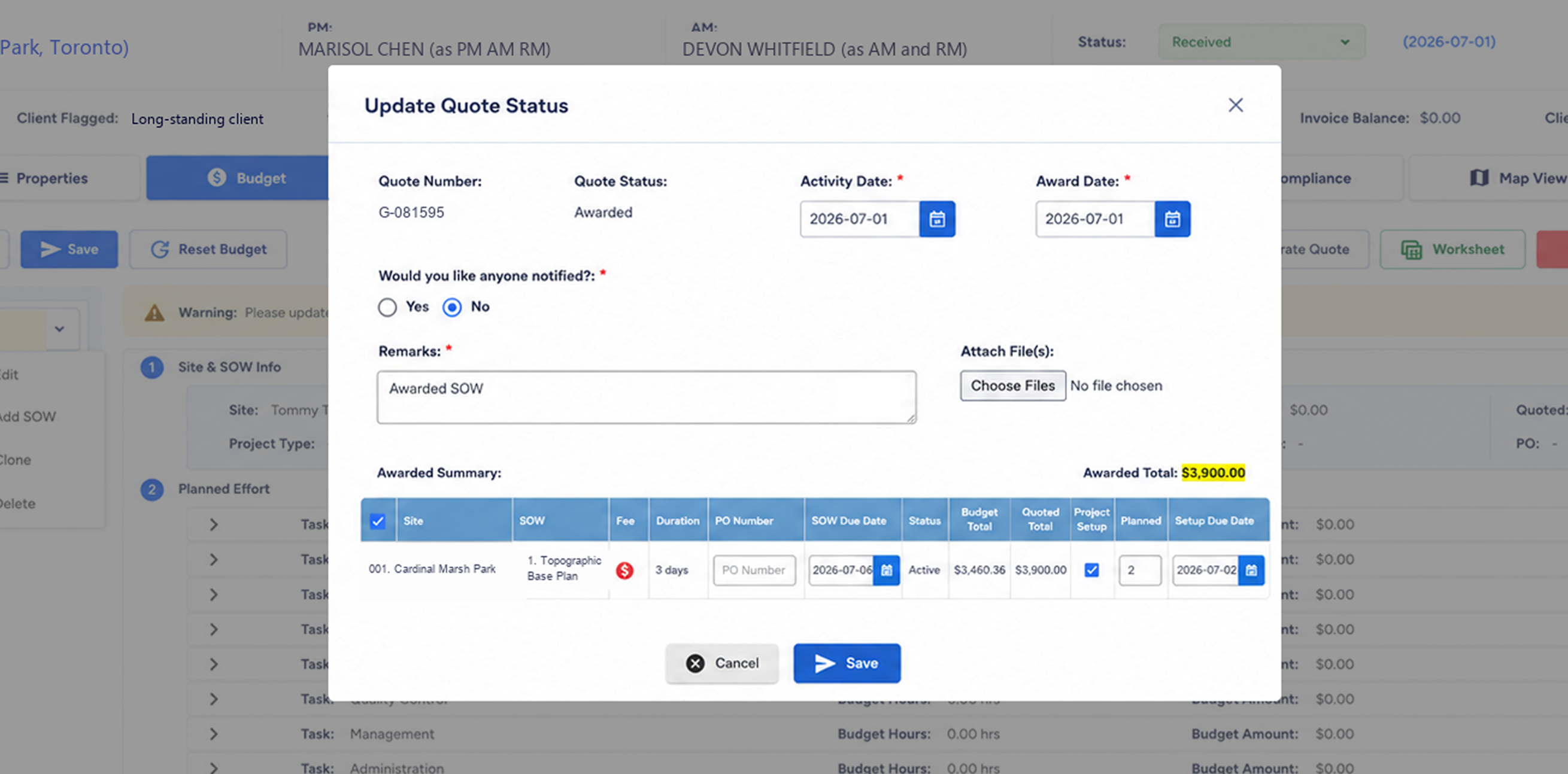1568x774 pixels.
Task: Click the Planned Effort step 2 badge
Action: tap(152, 488)
